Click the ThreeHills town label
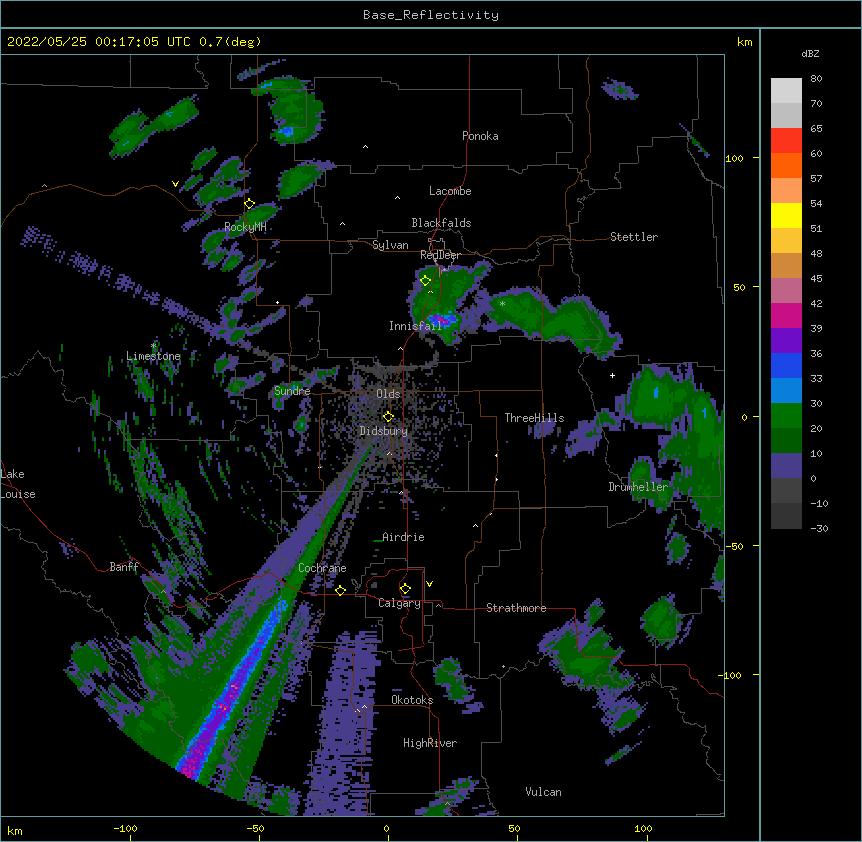 coord(534,418)
